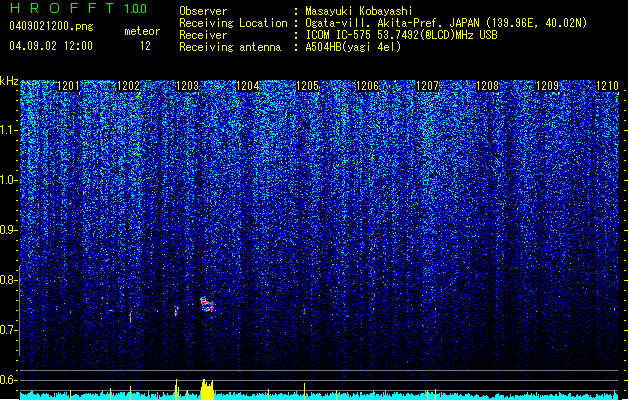The image size is (629, 400).
Task: Click the 1204 time marker
Action: [x=248, y=85]
